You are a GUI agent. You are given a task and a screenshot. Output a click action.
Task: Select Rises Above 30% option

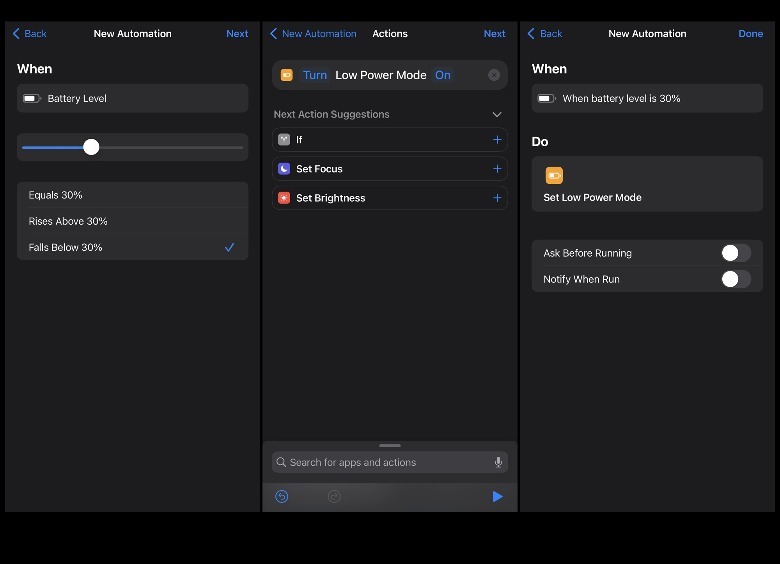pyautogui.click(x=132, y=221)
